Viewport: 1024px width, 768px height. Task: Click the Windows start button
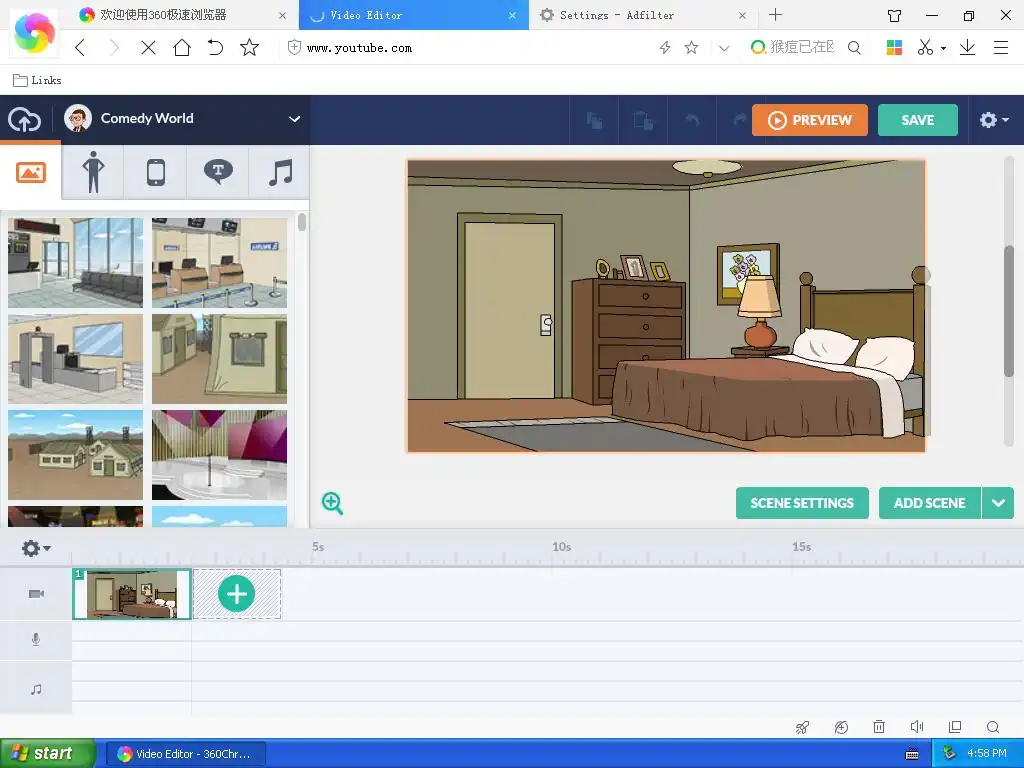pos(47,754)
